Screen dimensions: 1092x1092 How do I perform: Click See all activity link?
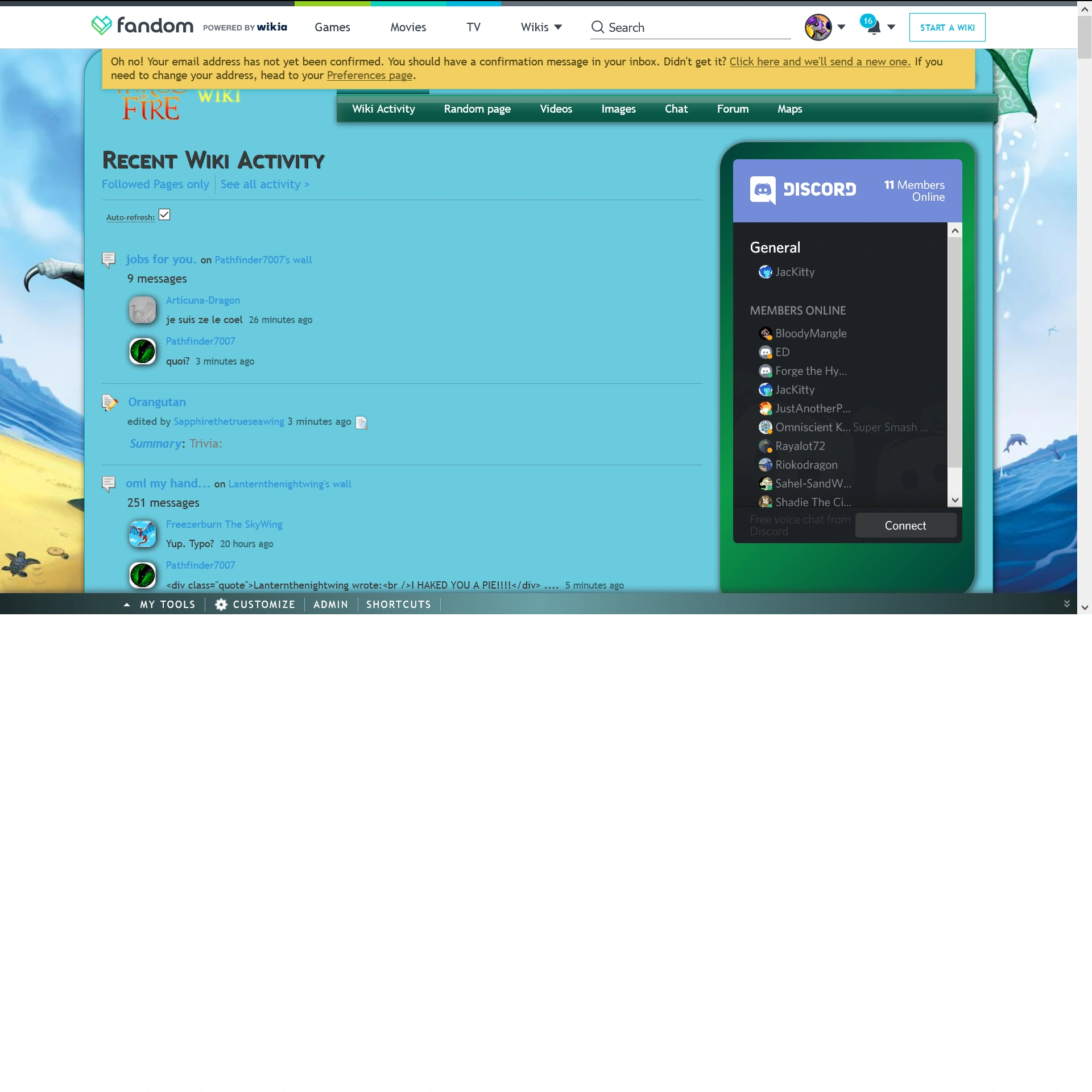pyautogui.click(x=264, y=184)
